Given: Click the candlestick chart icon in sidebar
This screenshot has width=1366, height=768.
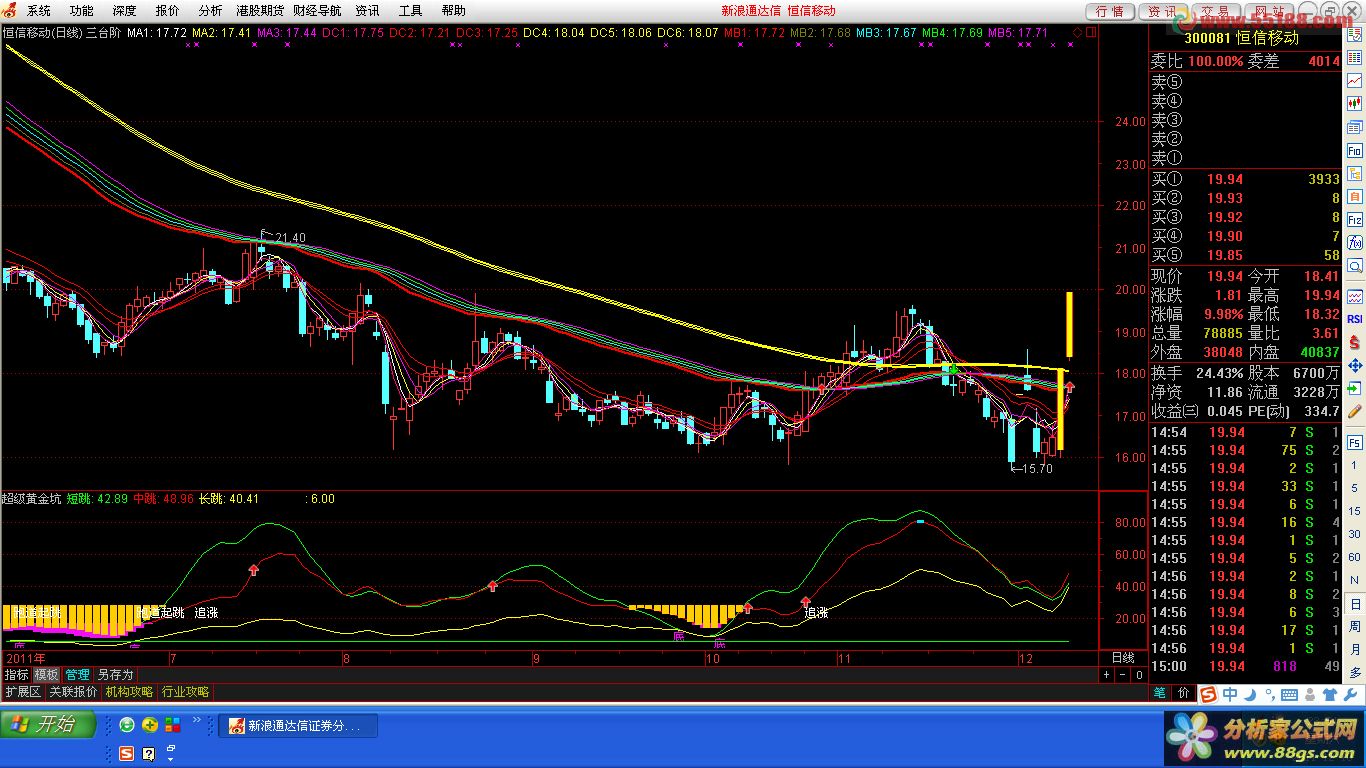Looking at the screenshot, I should (1354, 103).
